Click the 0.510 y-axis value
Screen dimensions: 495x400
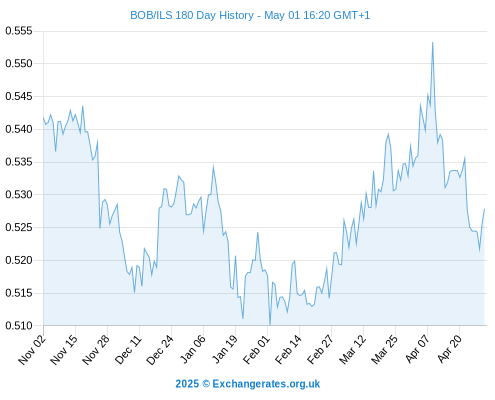pos(19,326)
